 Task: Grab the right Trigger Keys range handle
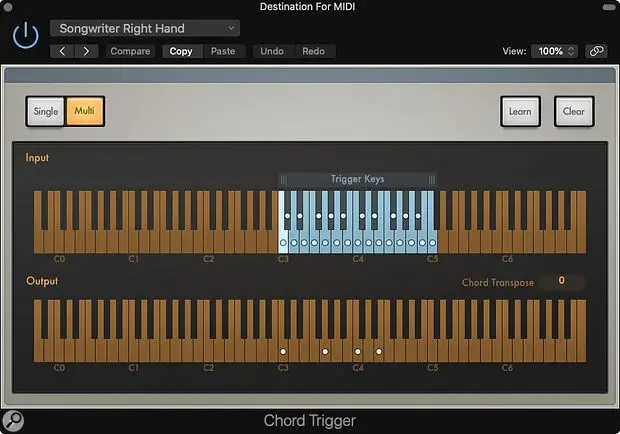(432, 179)
